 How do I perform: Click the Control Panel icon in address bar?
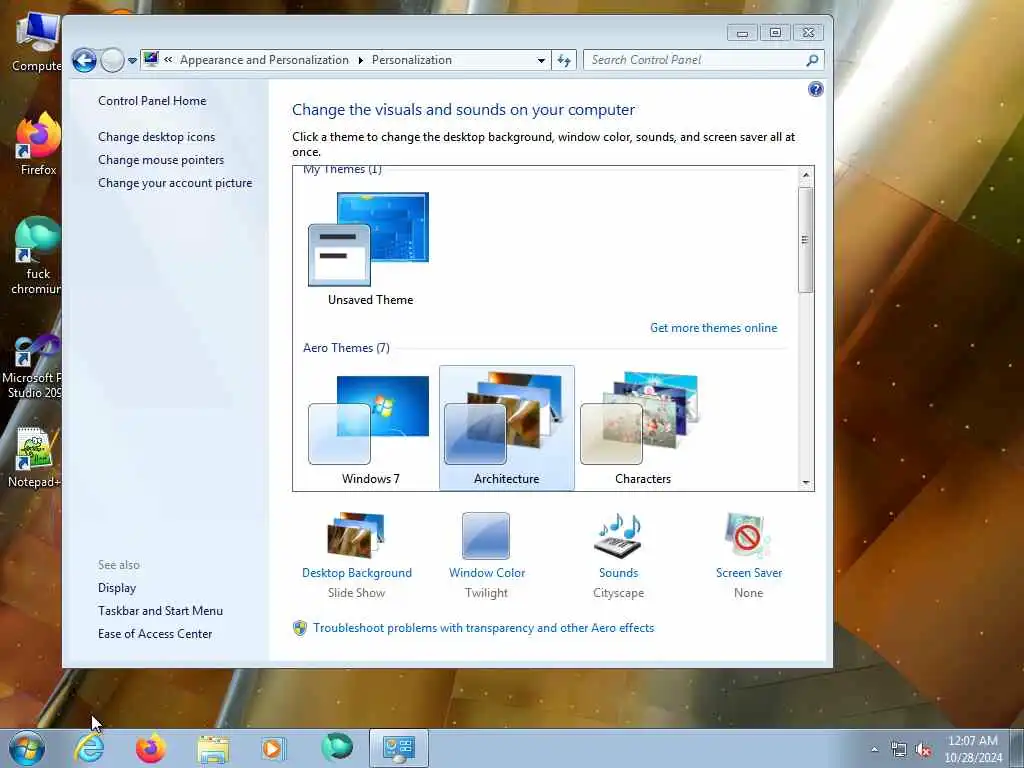coord(151,59)
